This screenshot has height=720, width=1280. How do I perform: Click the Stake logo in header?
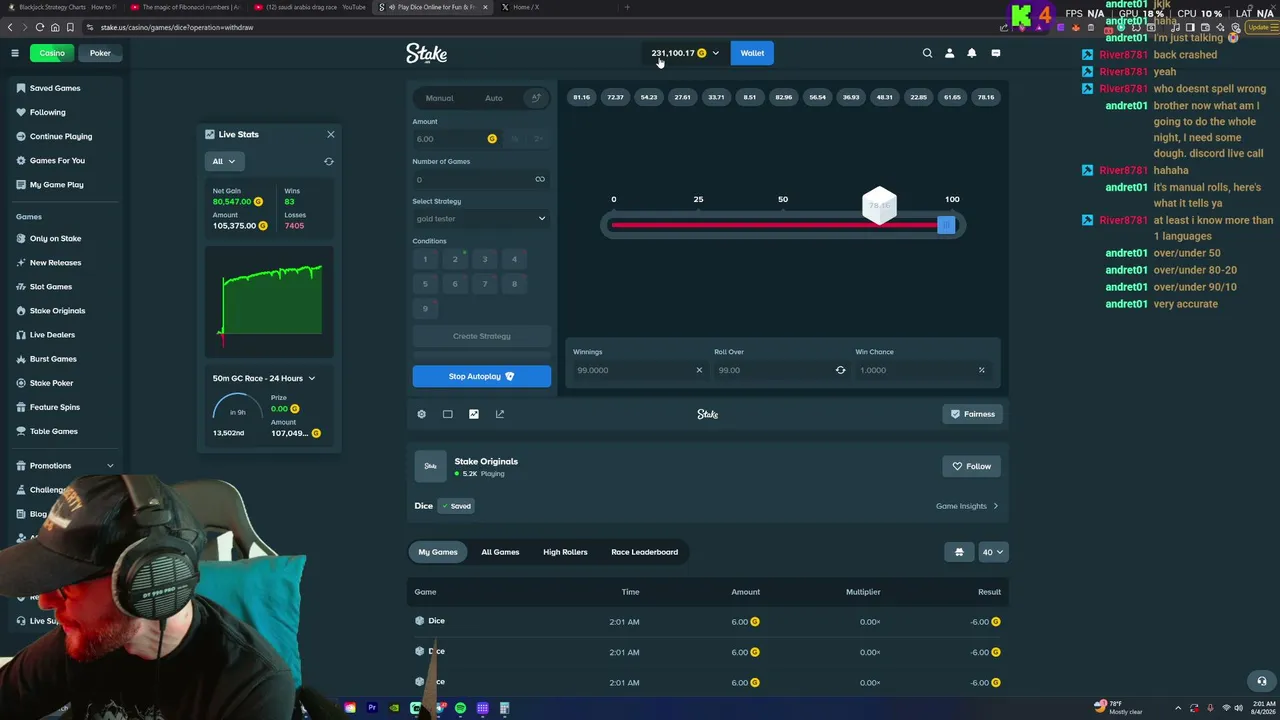point(426,53)
